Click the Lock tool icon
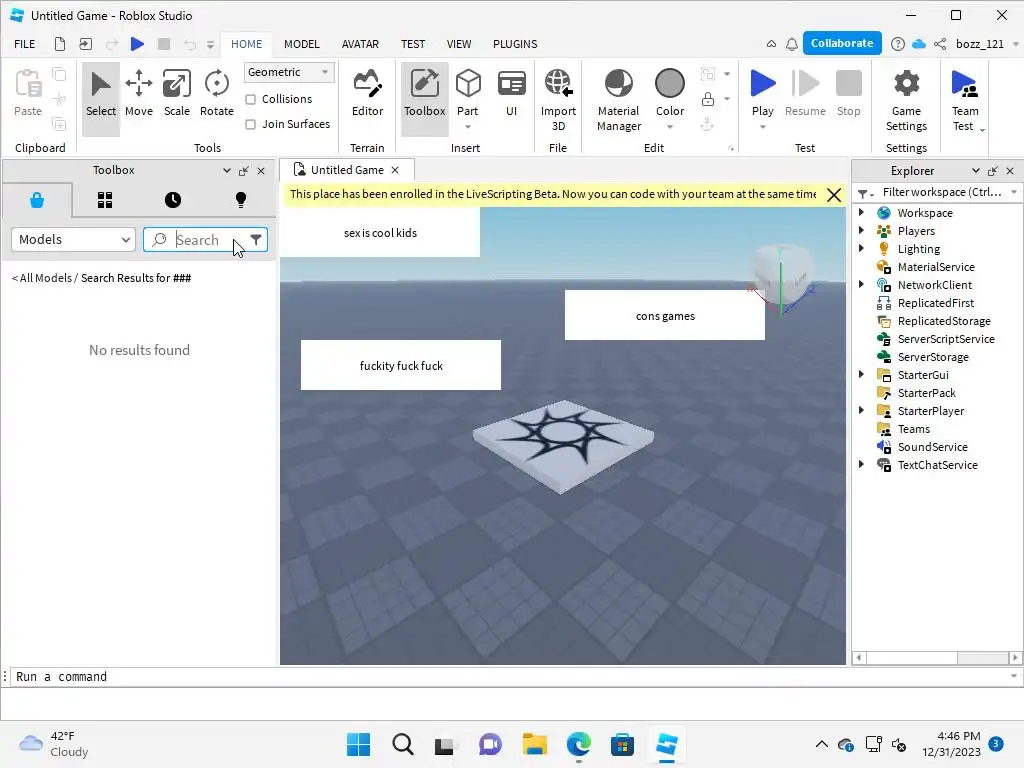Viewport: 1024px width, 768px height. click(707, 99)
